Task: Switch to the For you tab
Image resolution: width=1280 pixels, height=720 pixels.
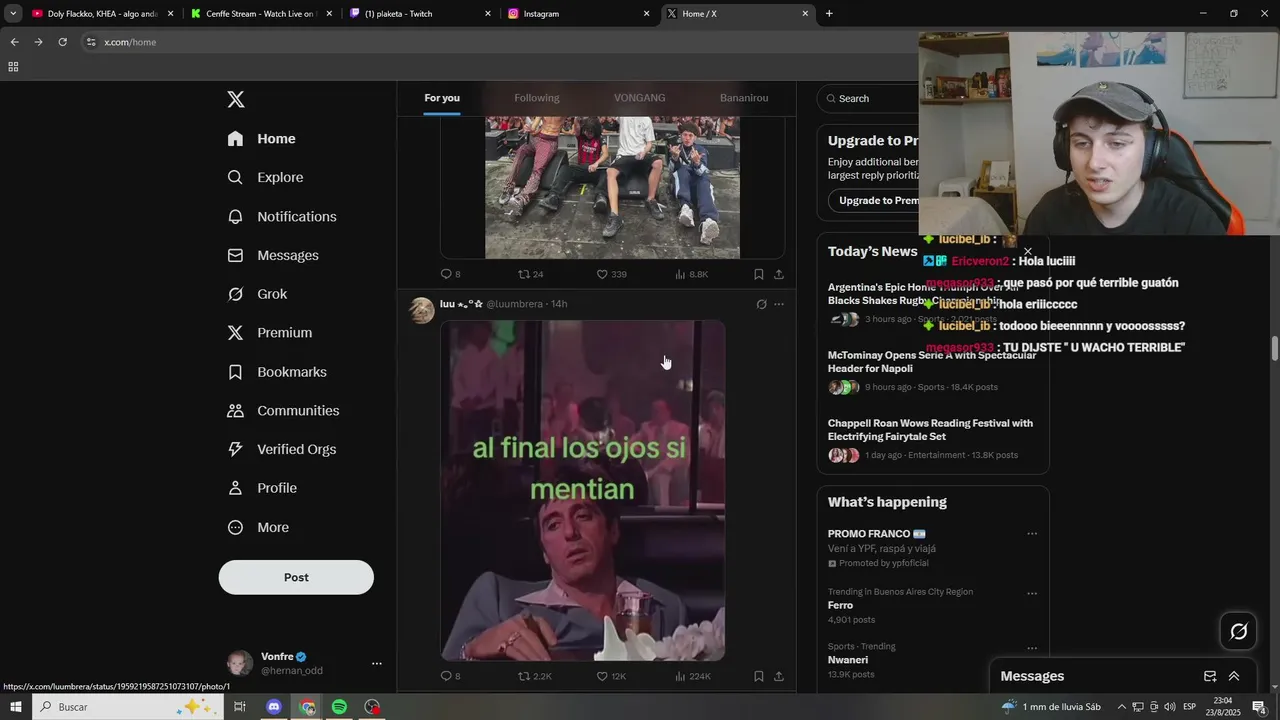Action: pos(442,98)
